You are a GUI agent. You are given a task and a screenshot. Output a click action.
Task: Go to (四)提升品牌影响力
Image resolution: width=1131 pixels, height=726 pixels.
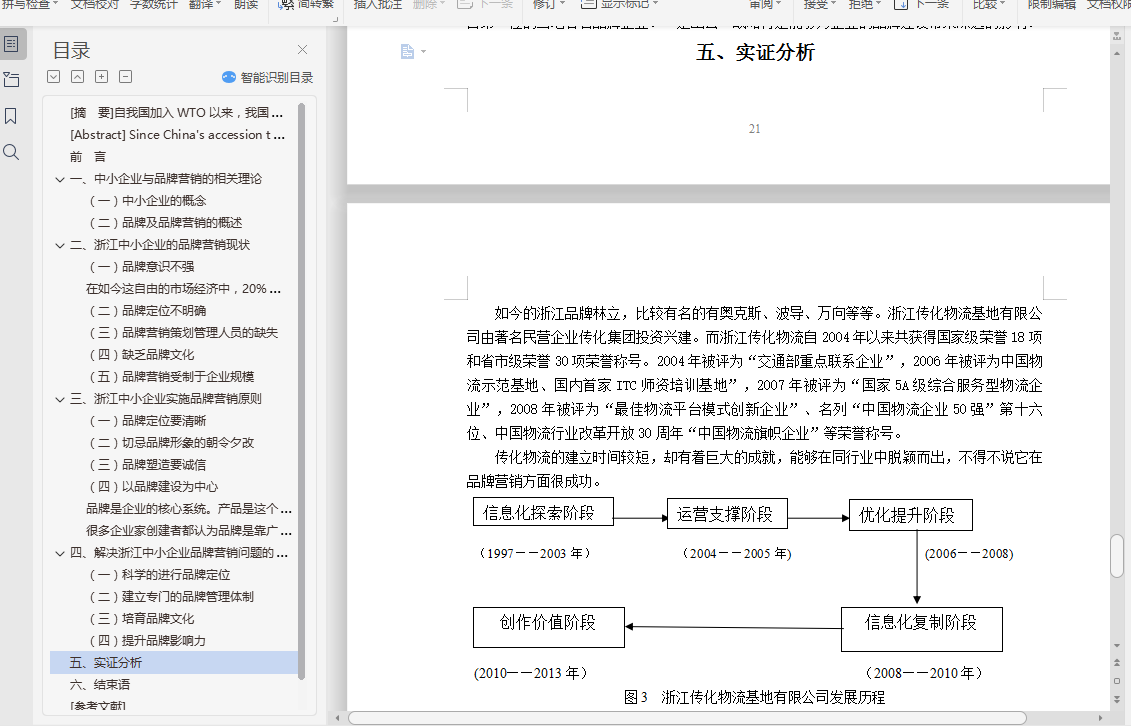(148, 640)
